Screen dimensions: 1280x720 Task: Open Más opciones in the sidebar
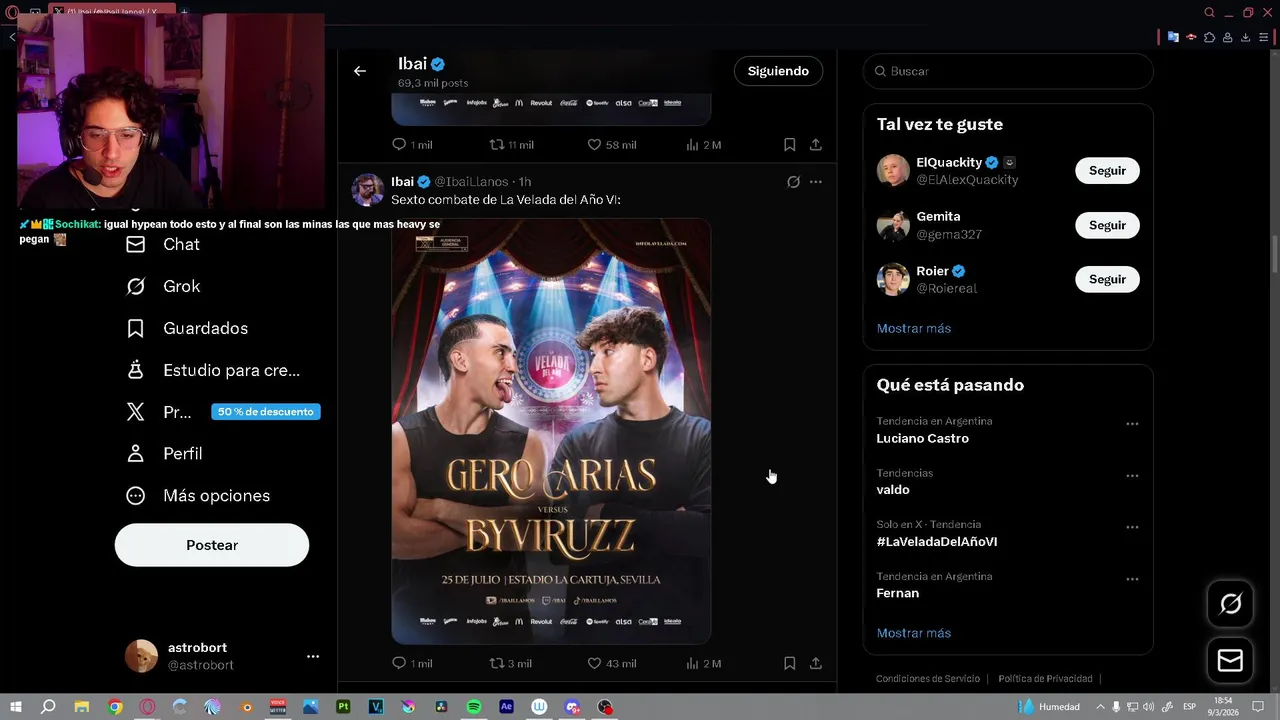click(197, 495)
